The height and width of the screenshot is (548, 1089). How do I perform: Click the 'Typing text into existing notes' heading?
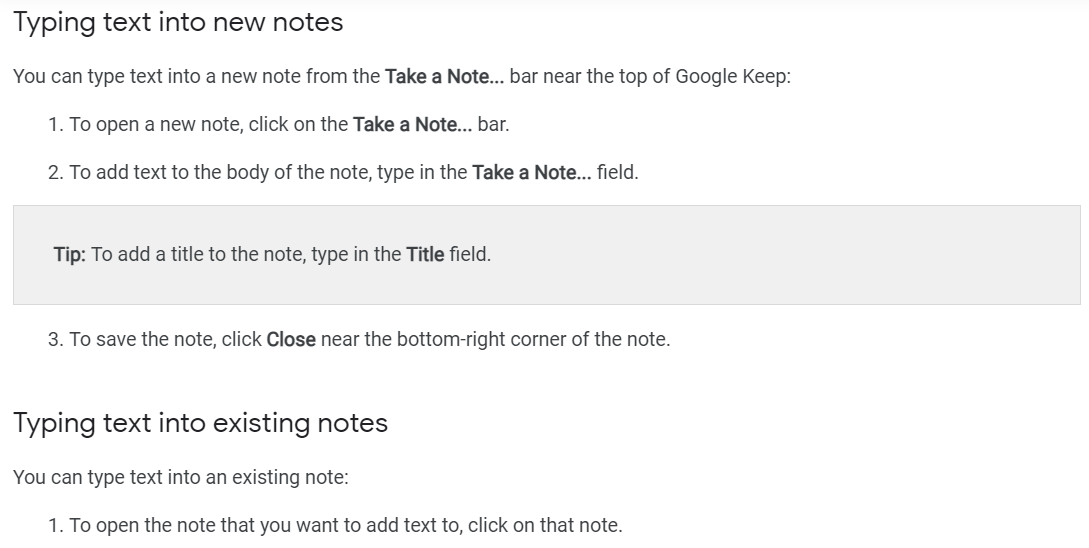pyautogui.click(x=200, y=423)
